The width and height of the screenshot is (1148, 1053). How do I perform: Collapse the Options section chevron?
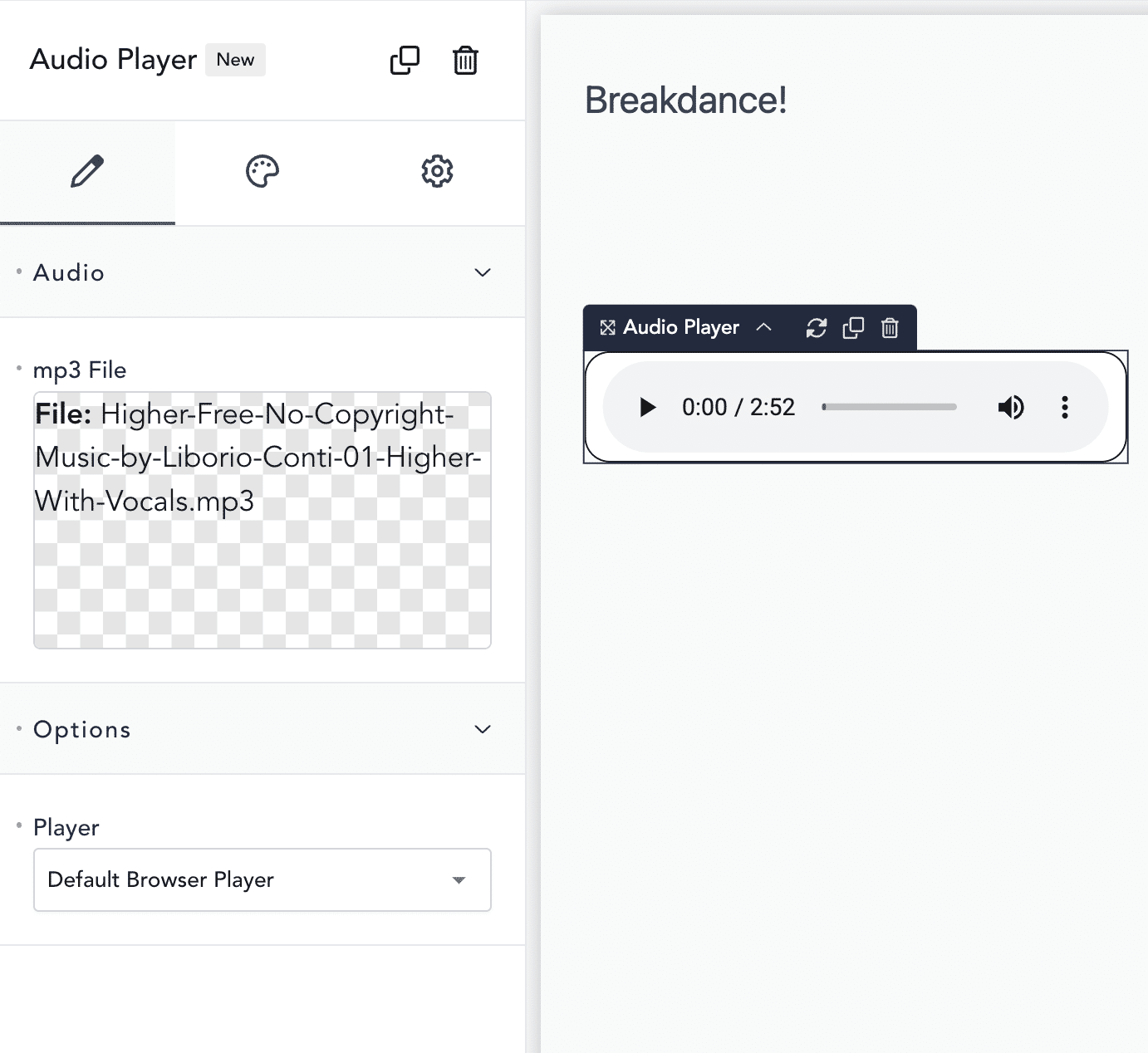(483, 729)
